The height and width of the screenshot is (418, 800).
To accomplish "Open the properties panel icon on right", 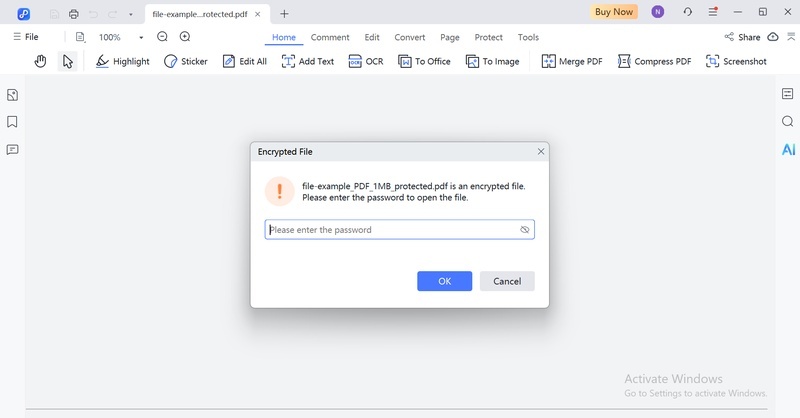I will pyautogui.click(x=788, y=93).
